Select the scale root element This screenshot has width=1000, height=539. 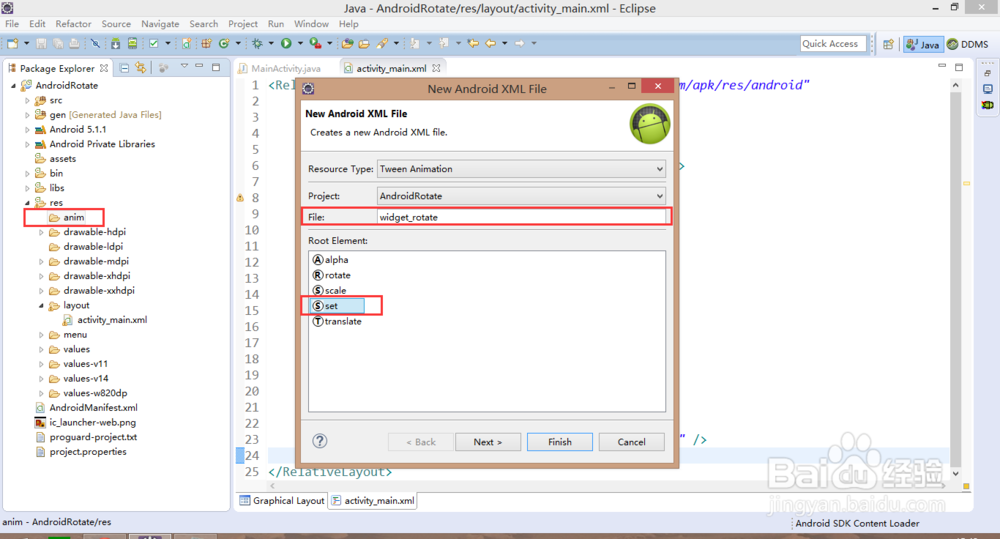pyautogui.click(x=330, y=290)
